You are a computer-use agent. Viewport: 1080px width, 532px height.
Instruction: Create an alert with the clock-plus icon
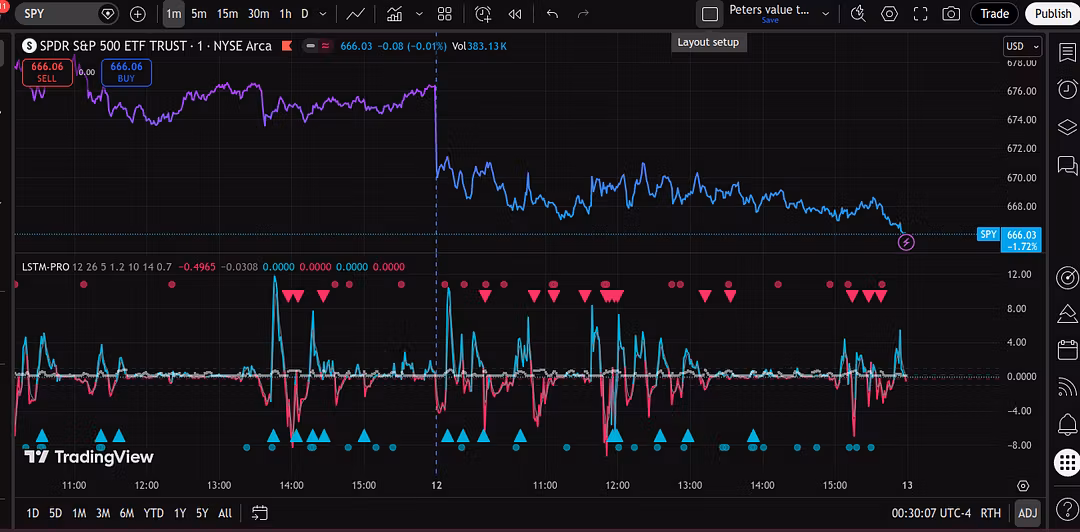tap(484, 14)
